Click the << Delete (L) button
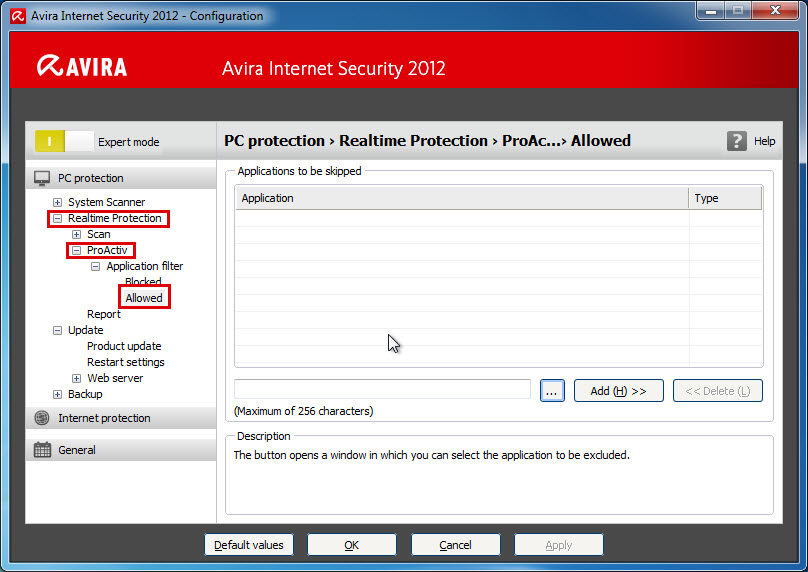This screenshot has height=572, width=808. [x=717, y=391]
